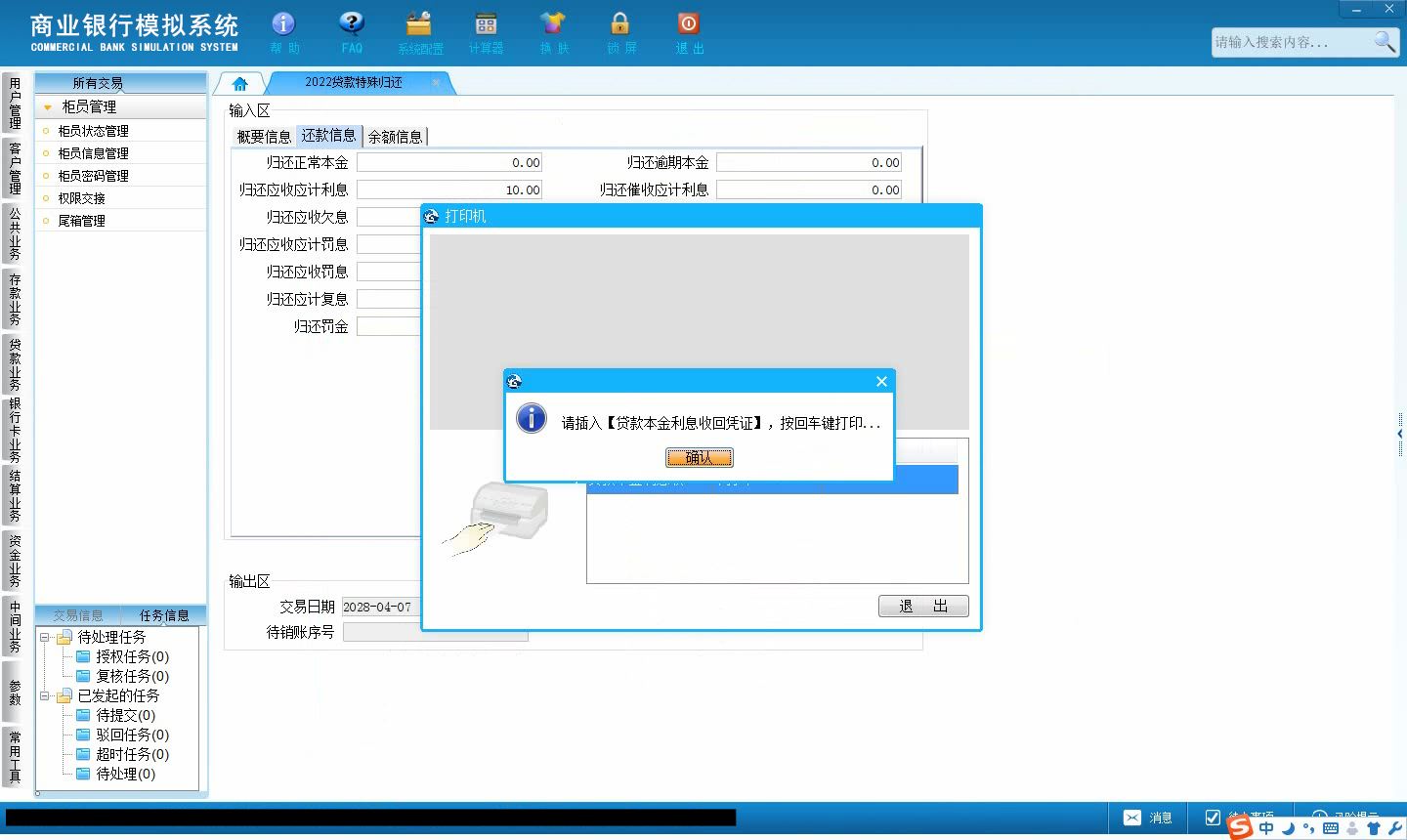The width and height of the screenshot is (1407, 840).
Task: Focus the 请输入搜索内容 search box
Action: [x=1291, y=42]
